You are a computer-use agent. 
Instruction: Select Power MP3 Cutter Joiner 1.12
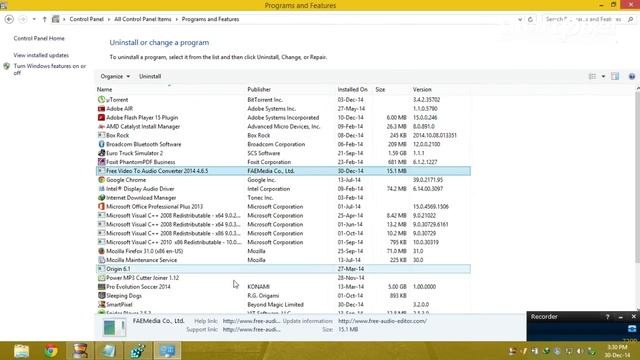click(142, 278)
